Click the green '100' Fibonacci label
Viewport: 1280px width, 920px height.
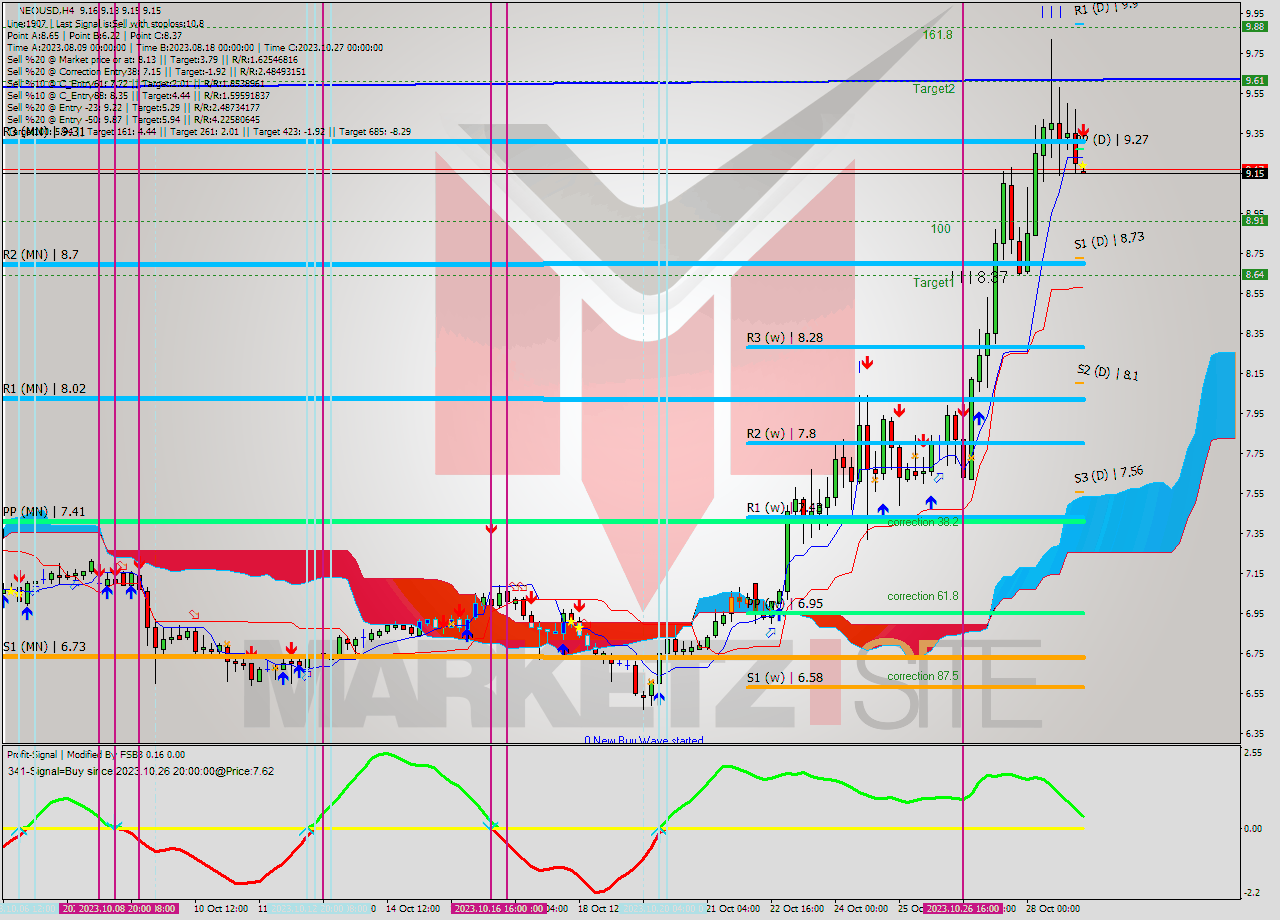[941, 228]
